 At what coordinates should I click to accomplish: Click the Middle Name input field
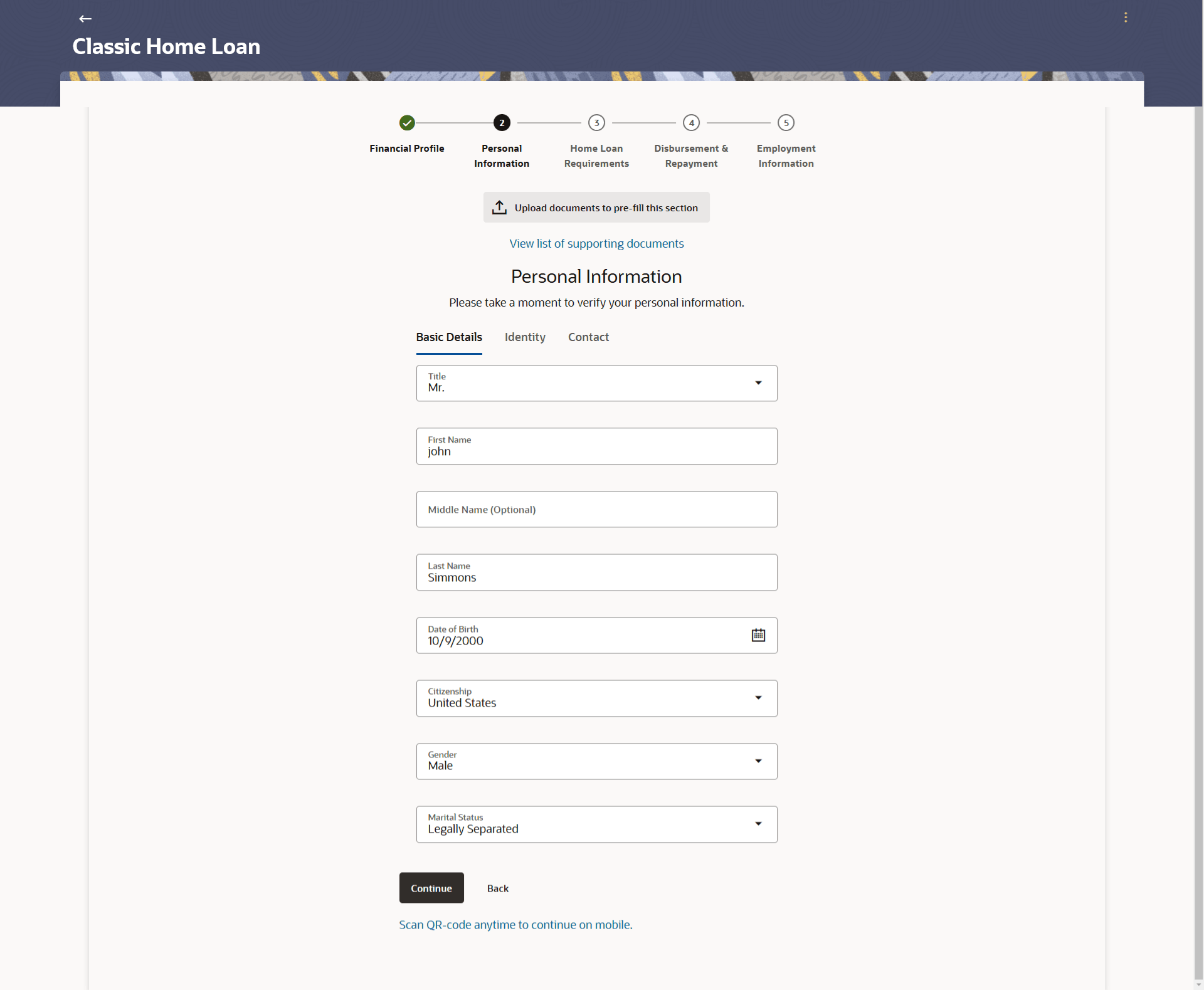596,509
